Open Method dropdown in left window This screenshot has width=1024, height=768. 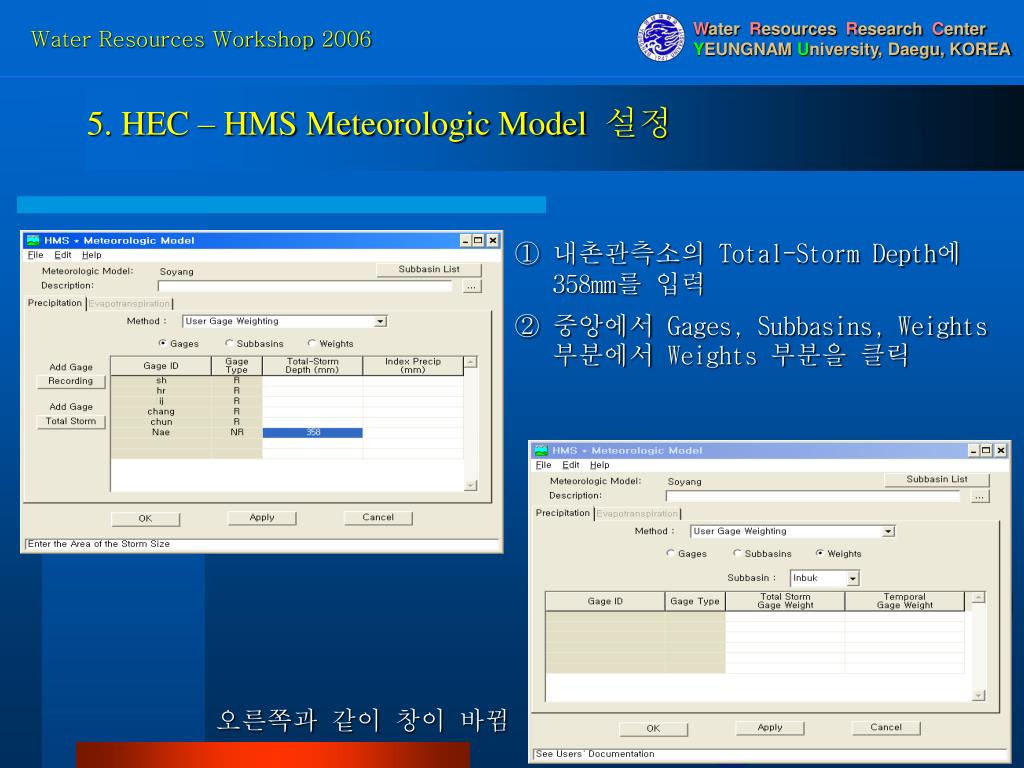click(x=380, y=321)
